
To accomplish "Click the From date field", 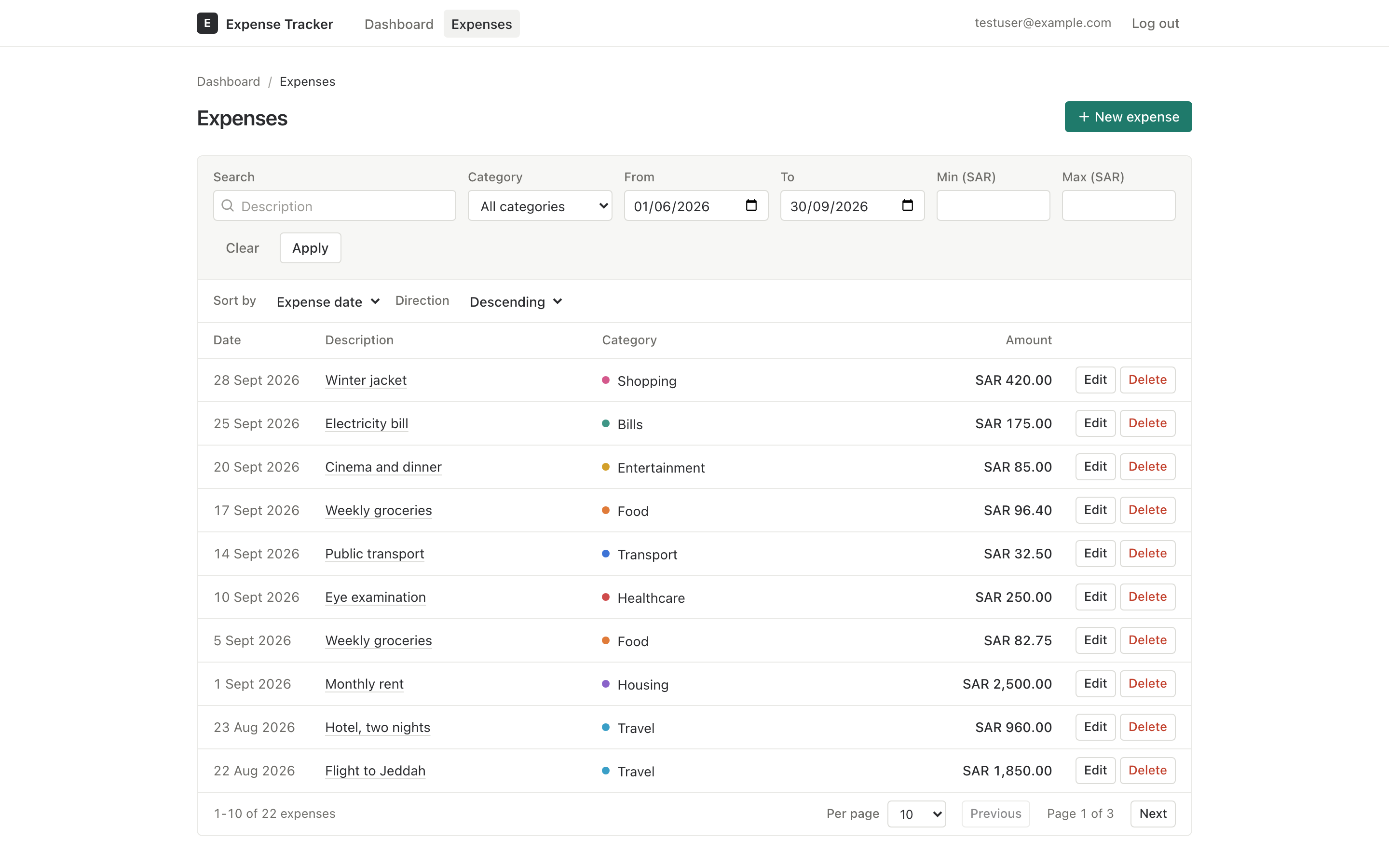I will (x=695, y=205).
